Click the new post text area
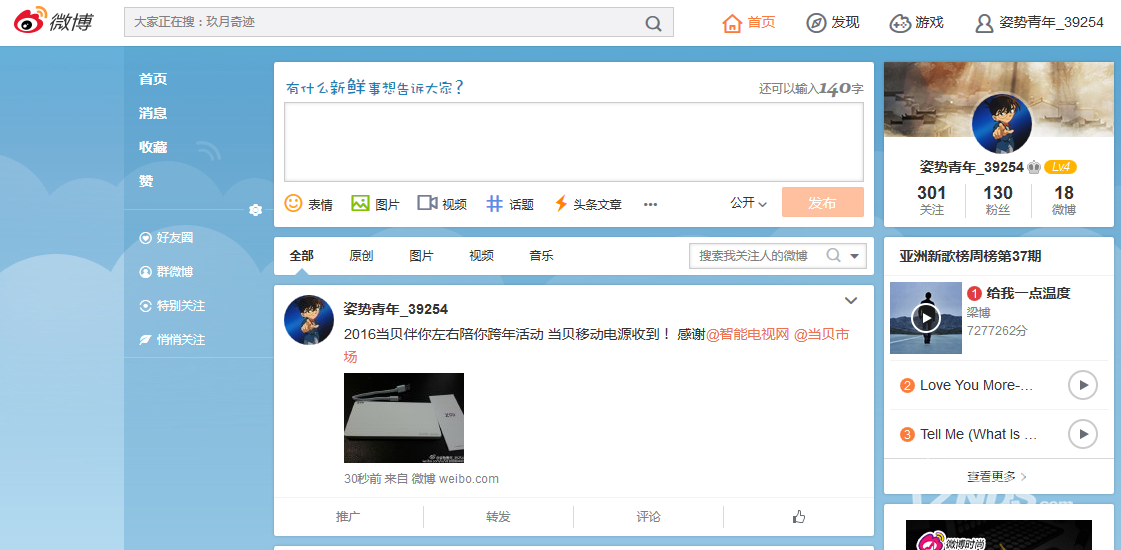Image resolution: width=1121 pixels, height=550 pixels. pyautogui.click(x=573, y=142)
